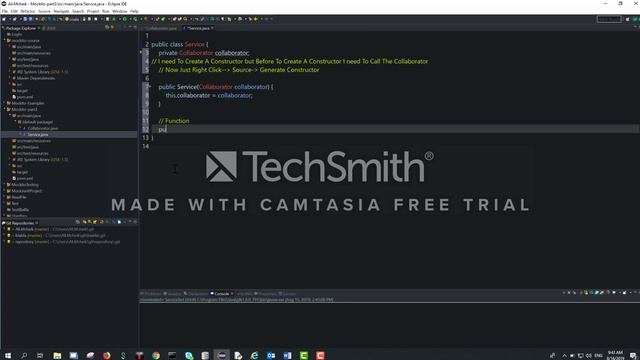This screenshot has height=360, width=640.
Task: Click the 'this.collaborator = collaborator' line
Action: point(209,96)
